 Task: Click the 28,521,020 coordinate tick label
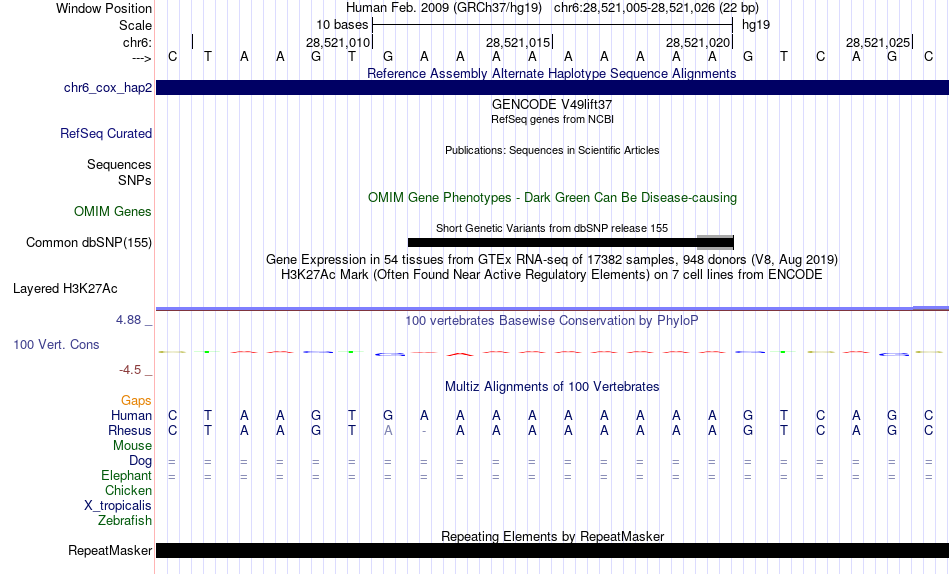click(x=698, y=42)
